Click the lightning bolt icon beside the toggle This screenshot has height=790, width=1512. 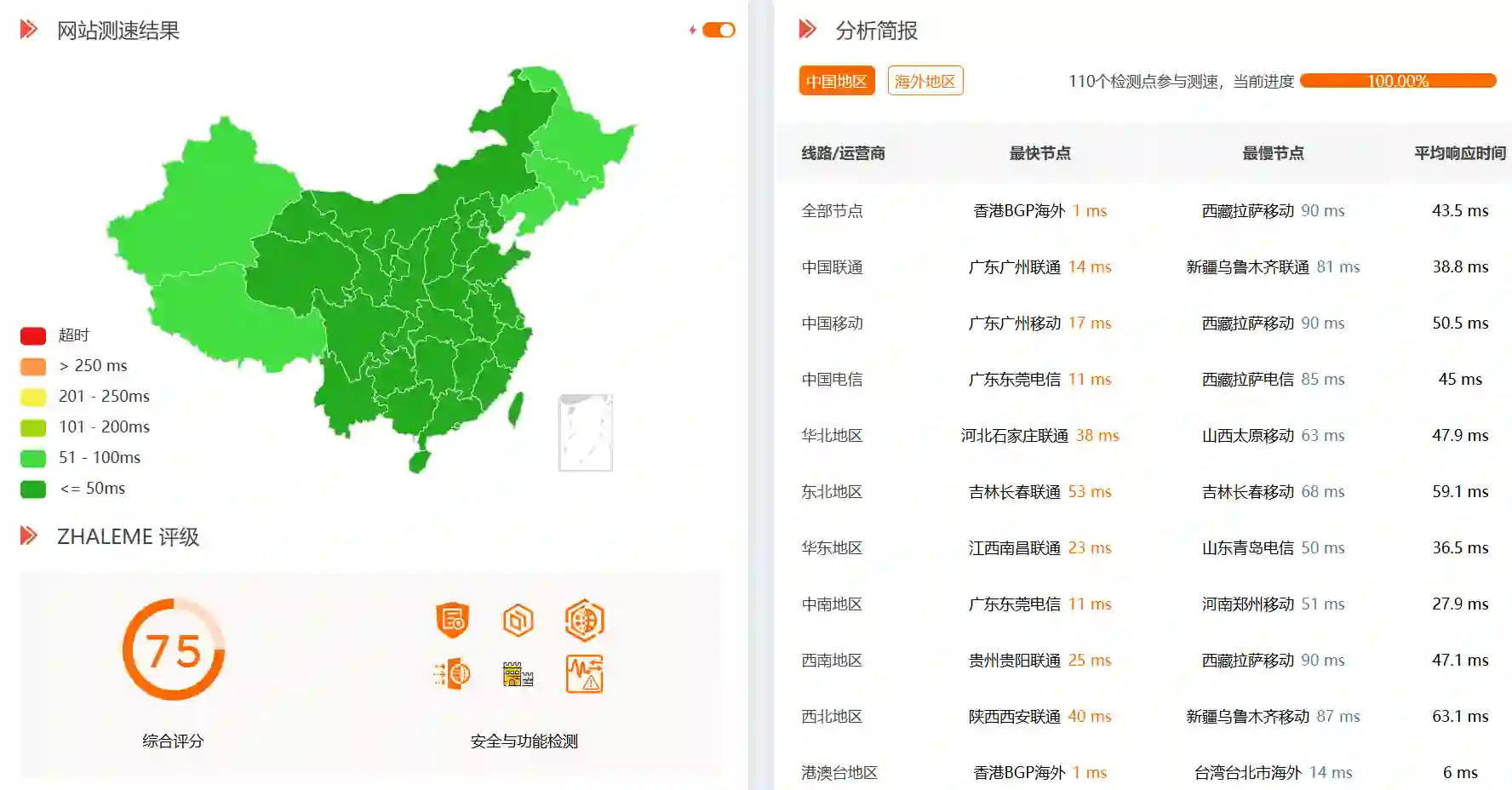[x=691, y=30]
